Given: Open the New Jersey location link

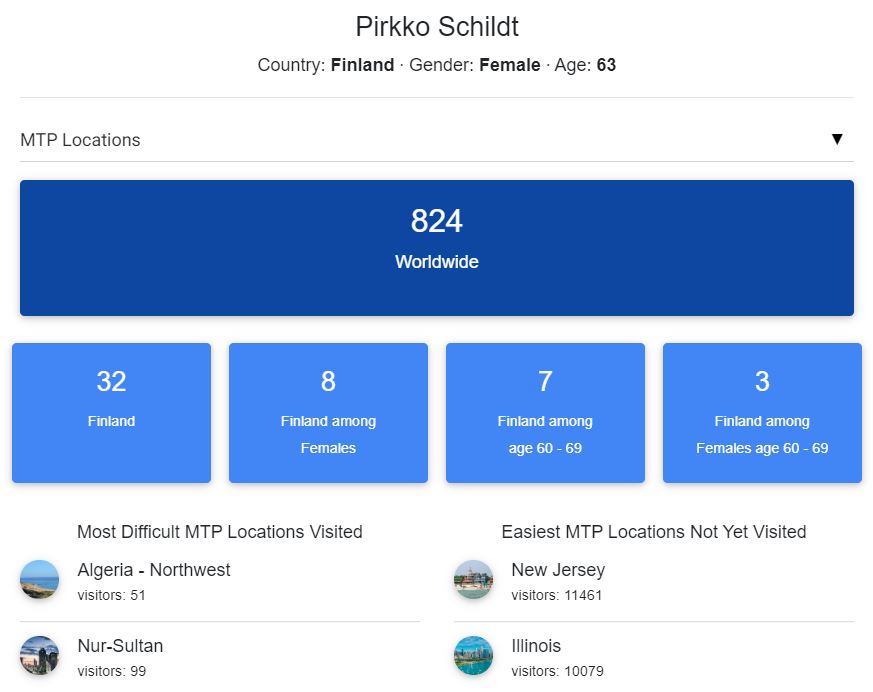Looking at the screenshot, I should 558,570.
